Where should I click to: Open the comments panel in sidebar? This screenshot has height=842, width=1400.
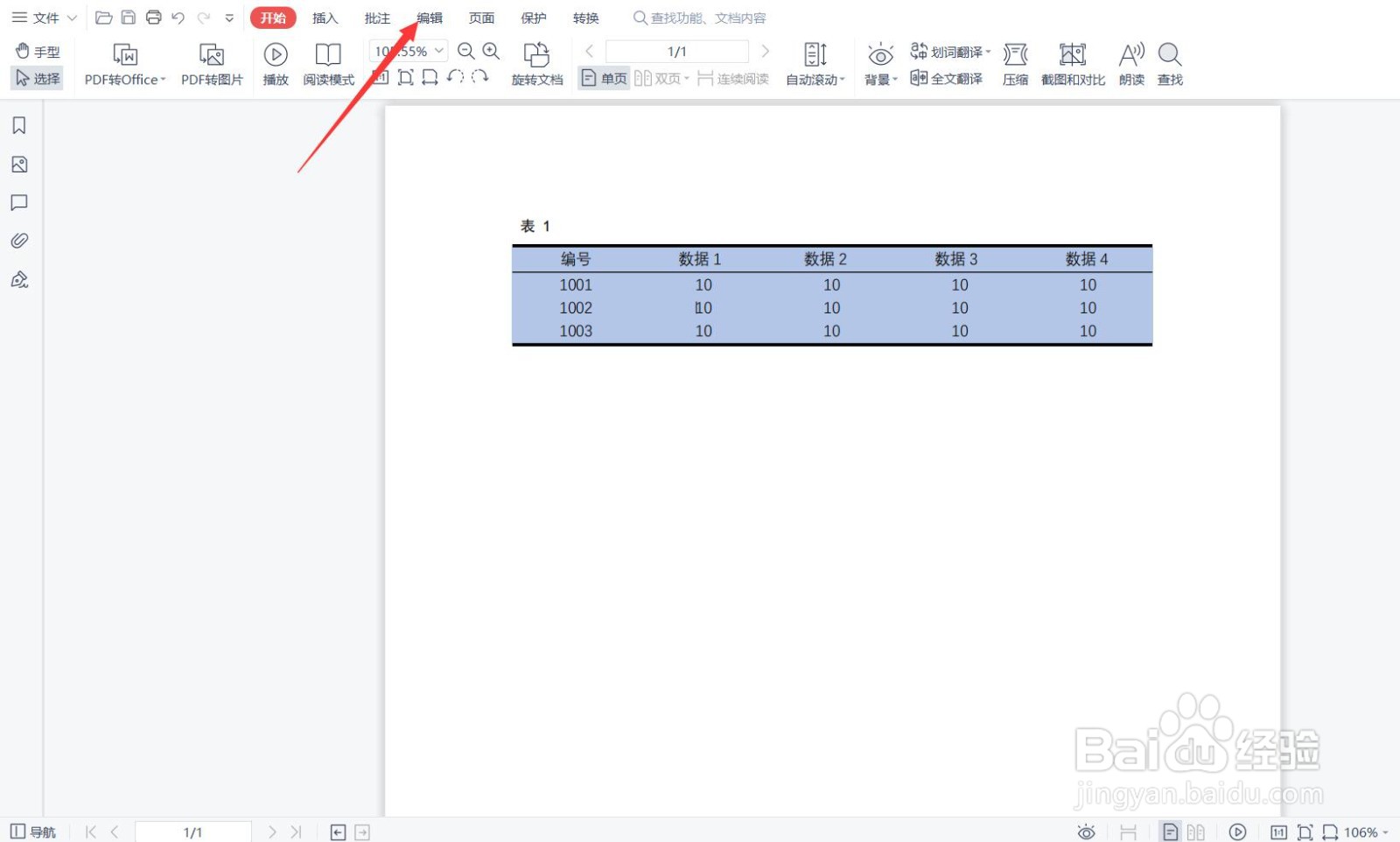[19, 203]
